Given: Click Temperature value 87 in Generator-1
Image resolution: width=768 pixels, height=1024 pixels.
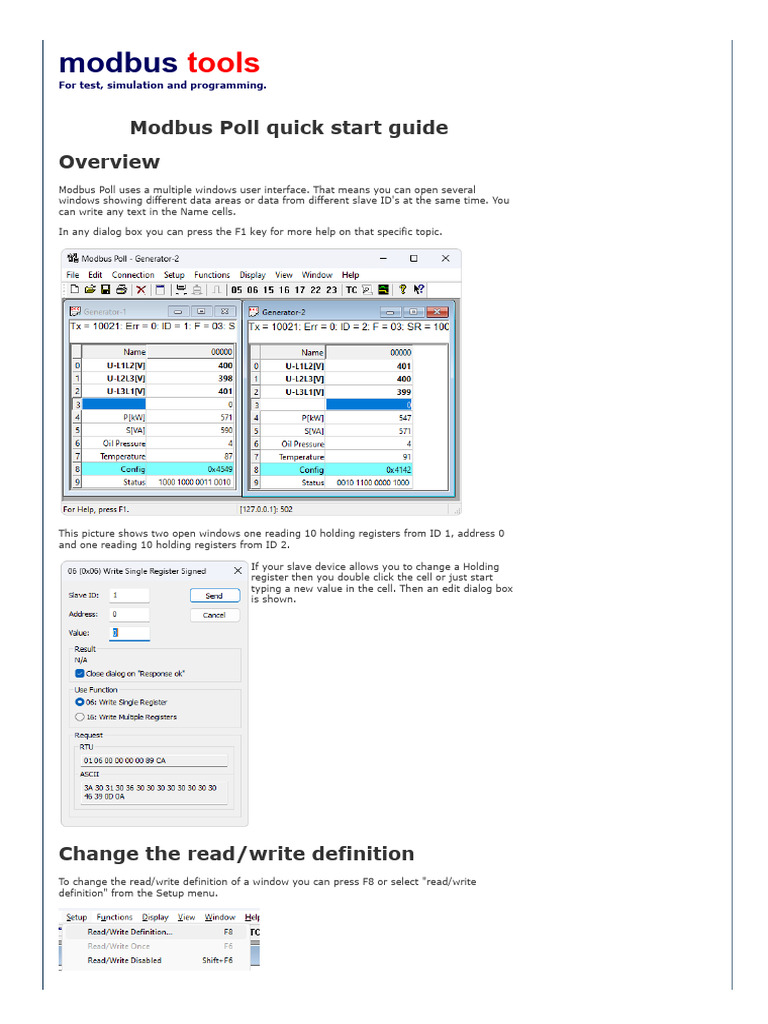Looking at the screenshot, I should pyautogui.click(x=190, y=456).
